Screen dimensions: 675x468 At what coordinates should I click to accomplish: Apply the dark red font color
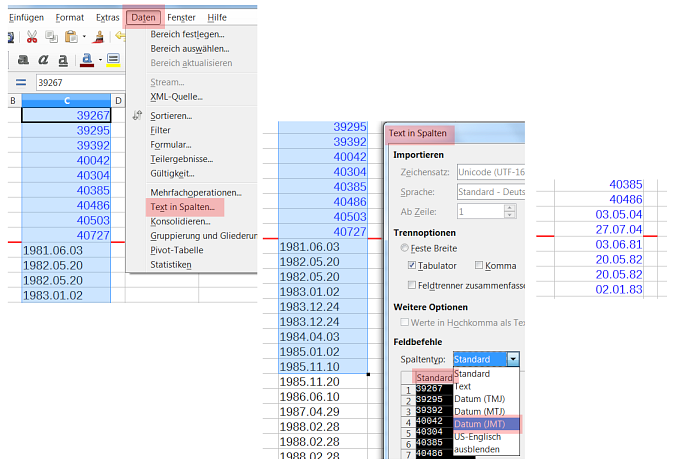pos(87,60)
